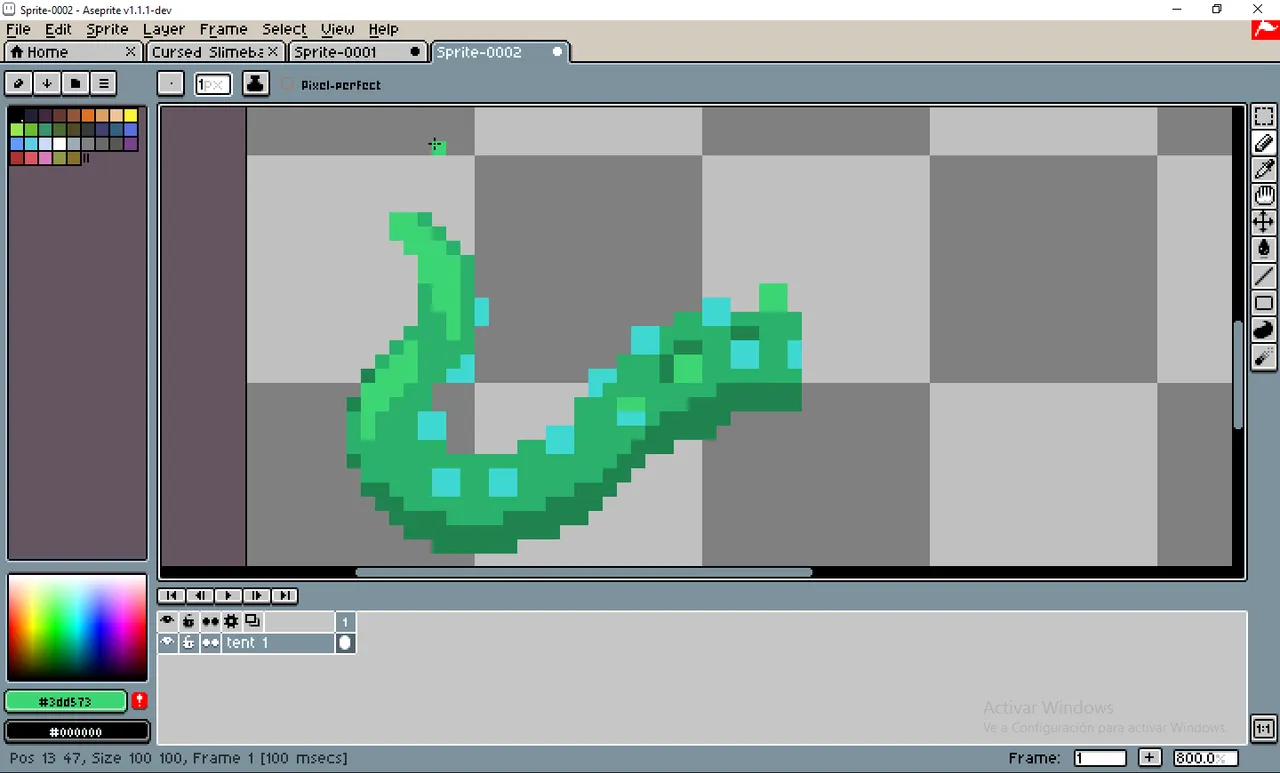Select the Line tool
The image size is (1280, 773).
(x=1264, y=276)
